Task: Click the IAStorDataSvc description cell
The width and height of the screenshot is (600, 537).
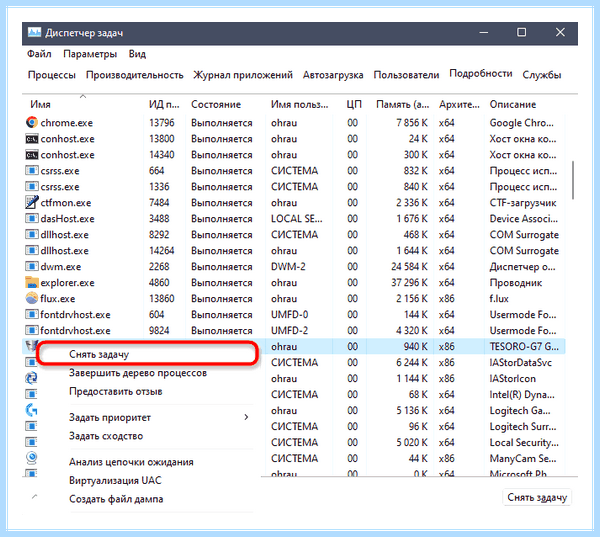Action: (x=520, y=362)
